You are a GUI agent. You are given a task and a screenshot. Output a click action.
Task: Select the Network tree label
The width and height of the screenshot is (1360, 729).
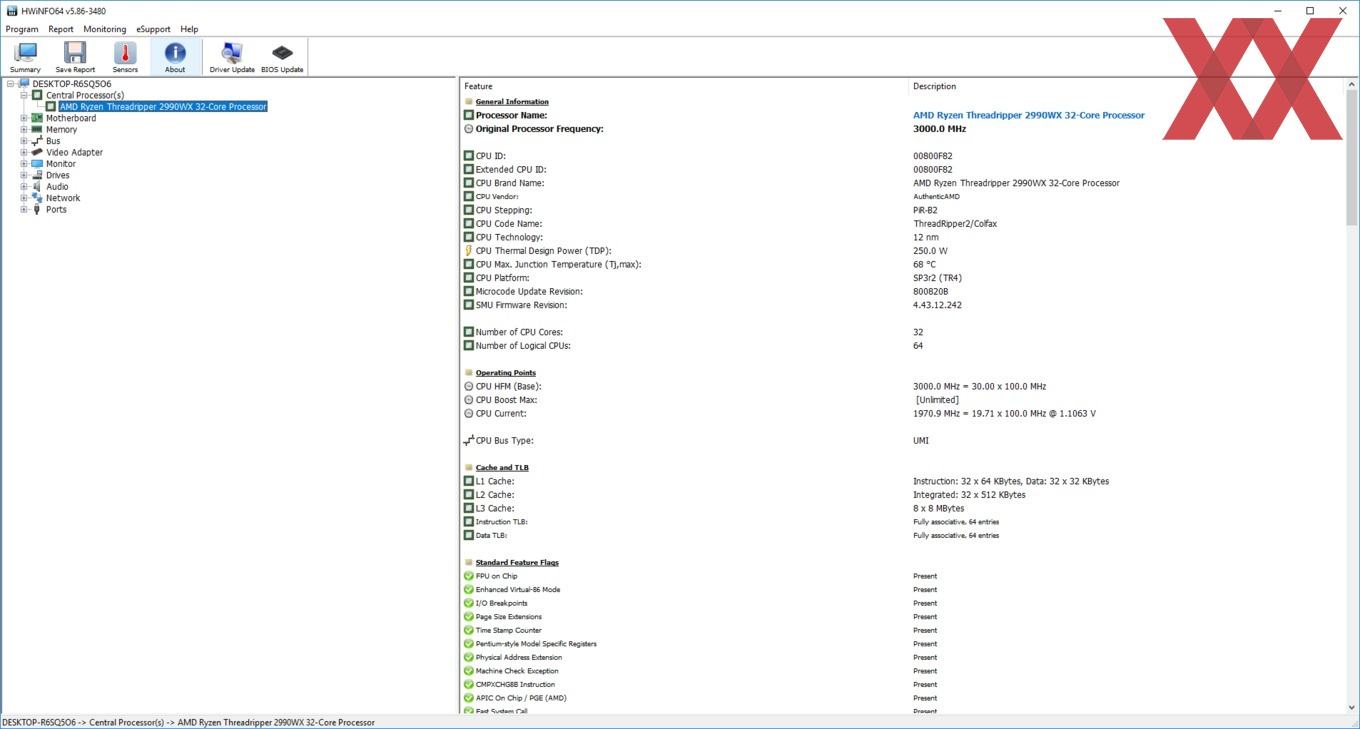(x=63, y=198)
